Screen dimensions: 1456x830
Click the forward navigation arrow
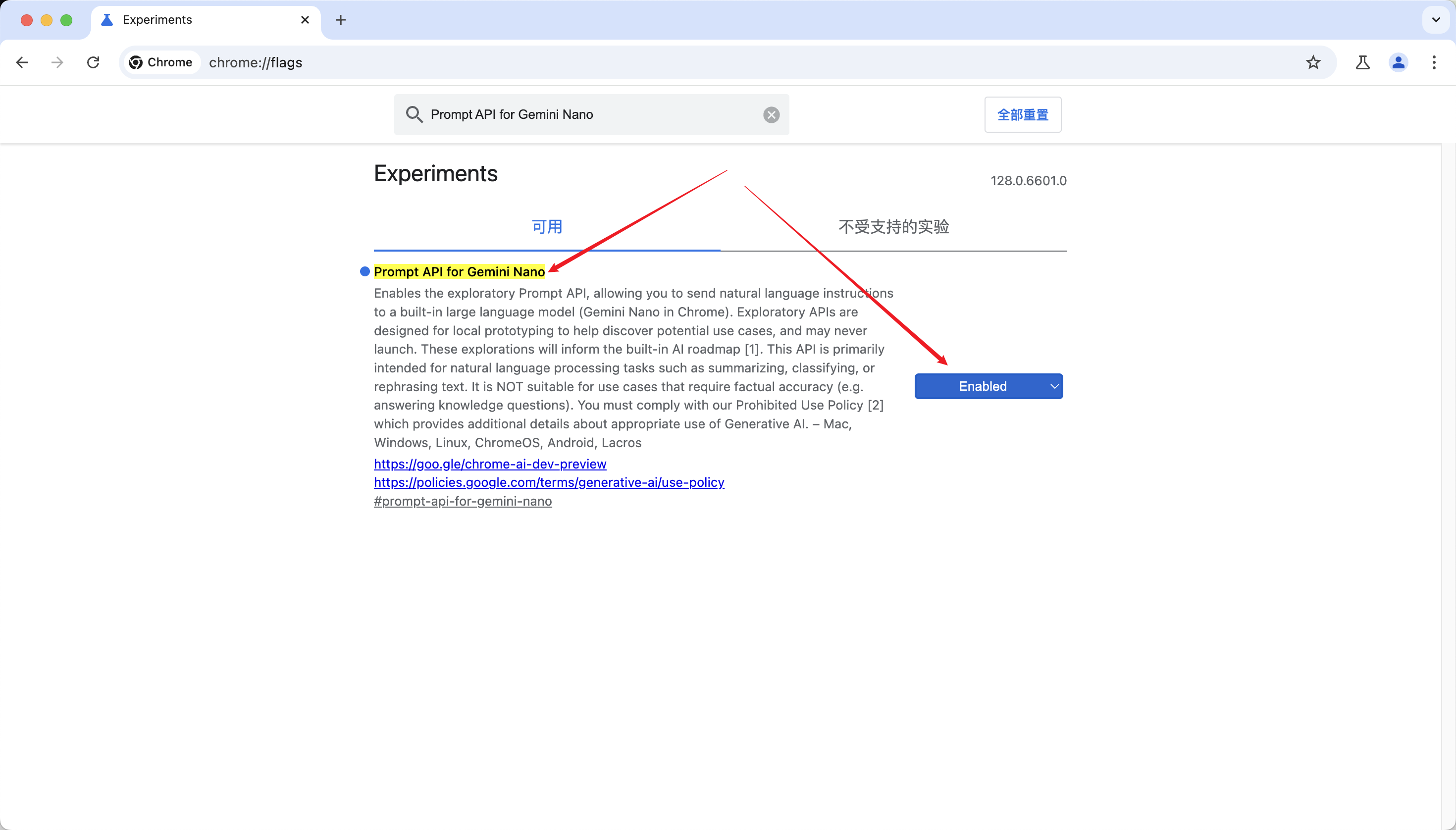tap(57, 62)
